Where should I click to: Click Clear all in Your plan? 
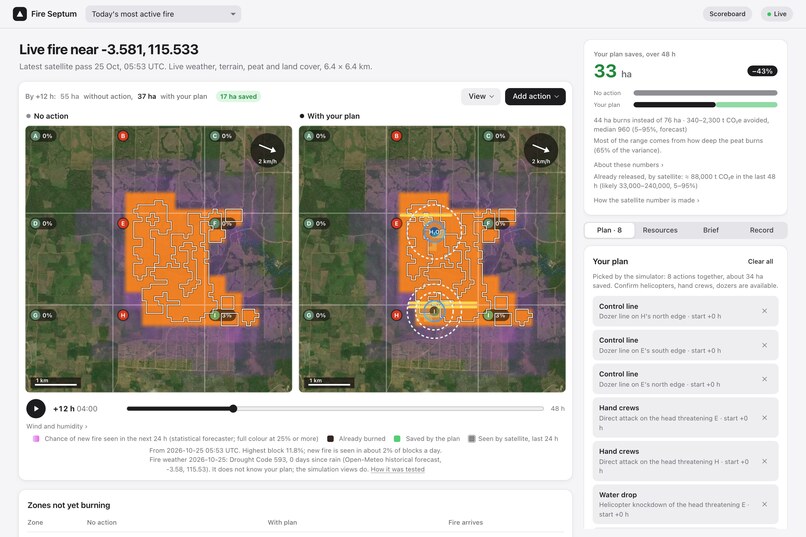760,261
